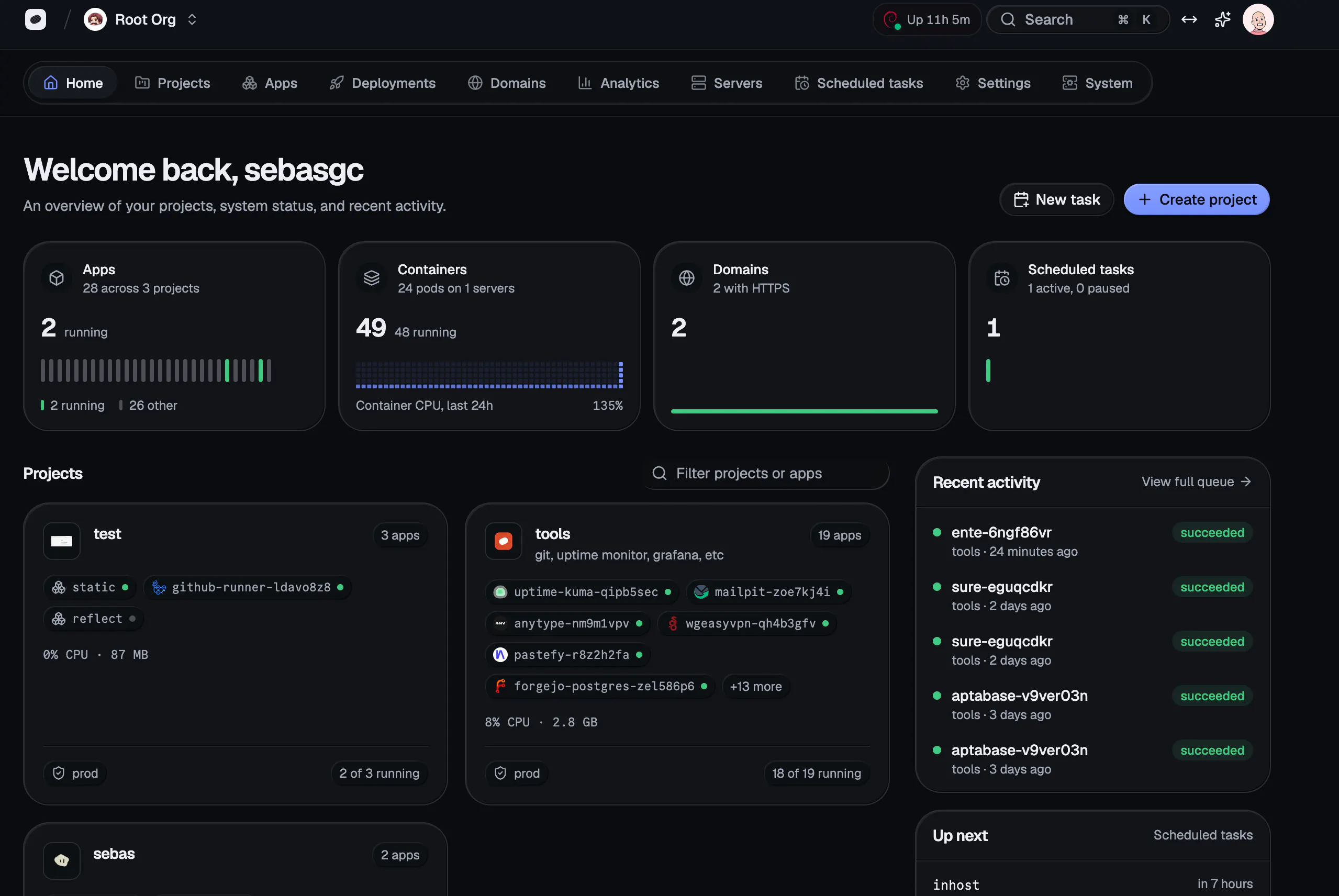Click the Filter projects or apps field
Viewport: 1339px width, 896px height.
[x=766, y=473]
